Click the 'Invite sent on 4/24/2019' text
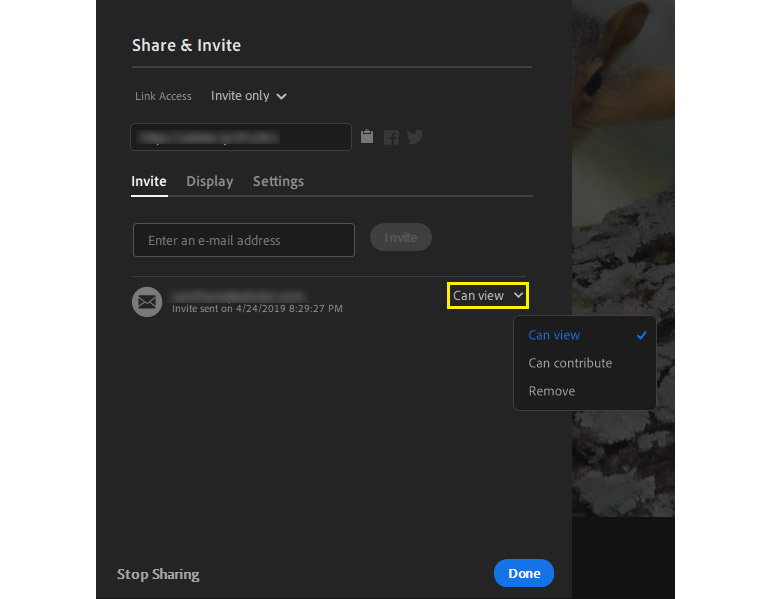The image size is (770, 599). point(257,309)
